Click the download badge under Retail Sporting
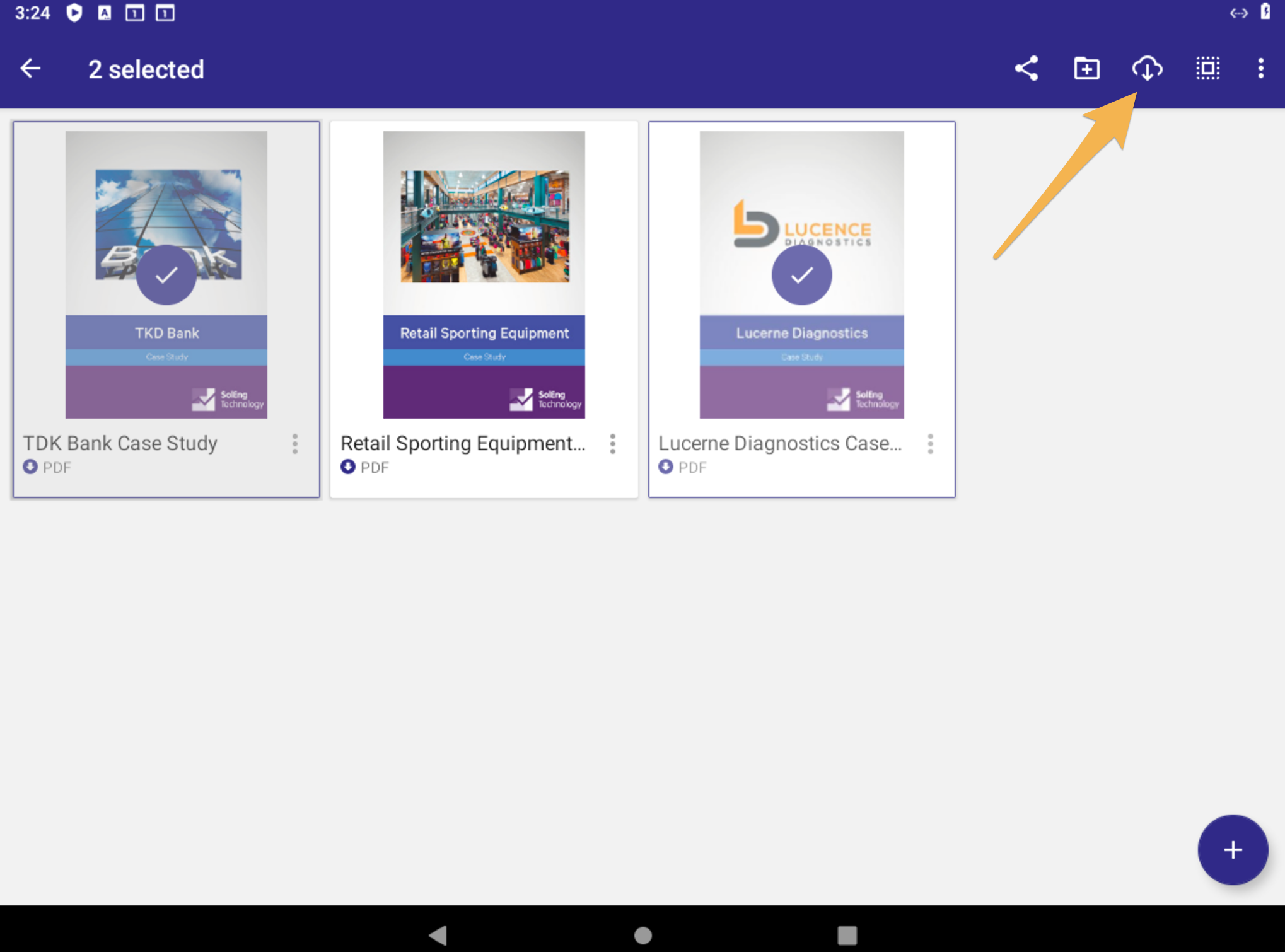 pos(347,467)
